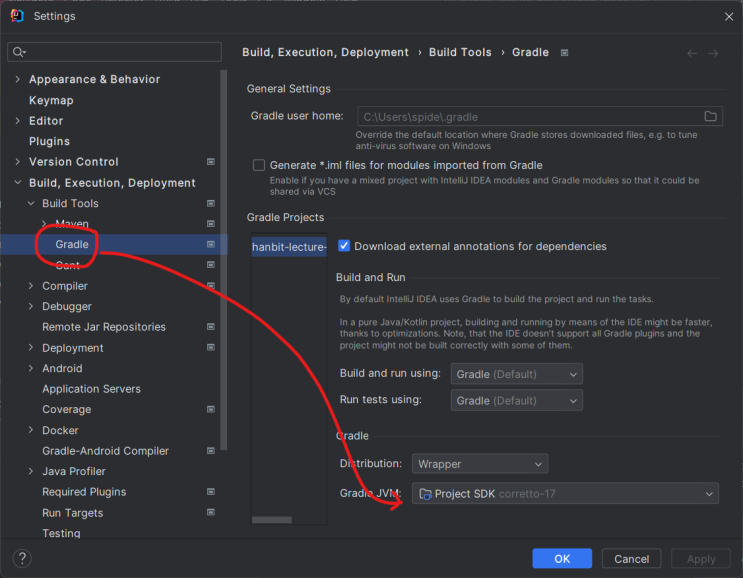Click the forward navigation arrow in settings
Screen dimensions: 743x578
713,53
